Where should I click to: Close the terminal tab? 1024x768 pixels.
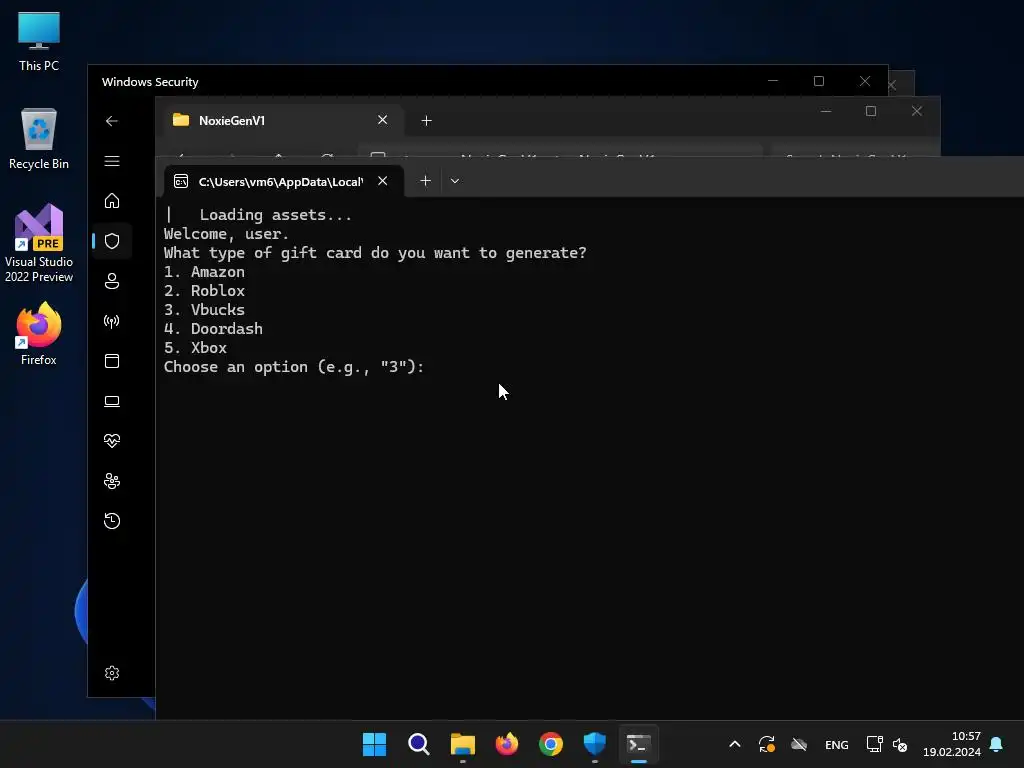pos(383,181)
